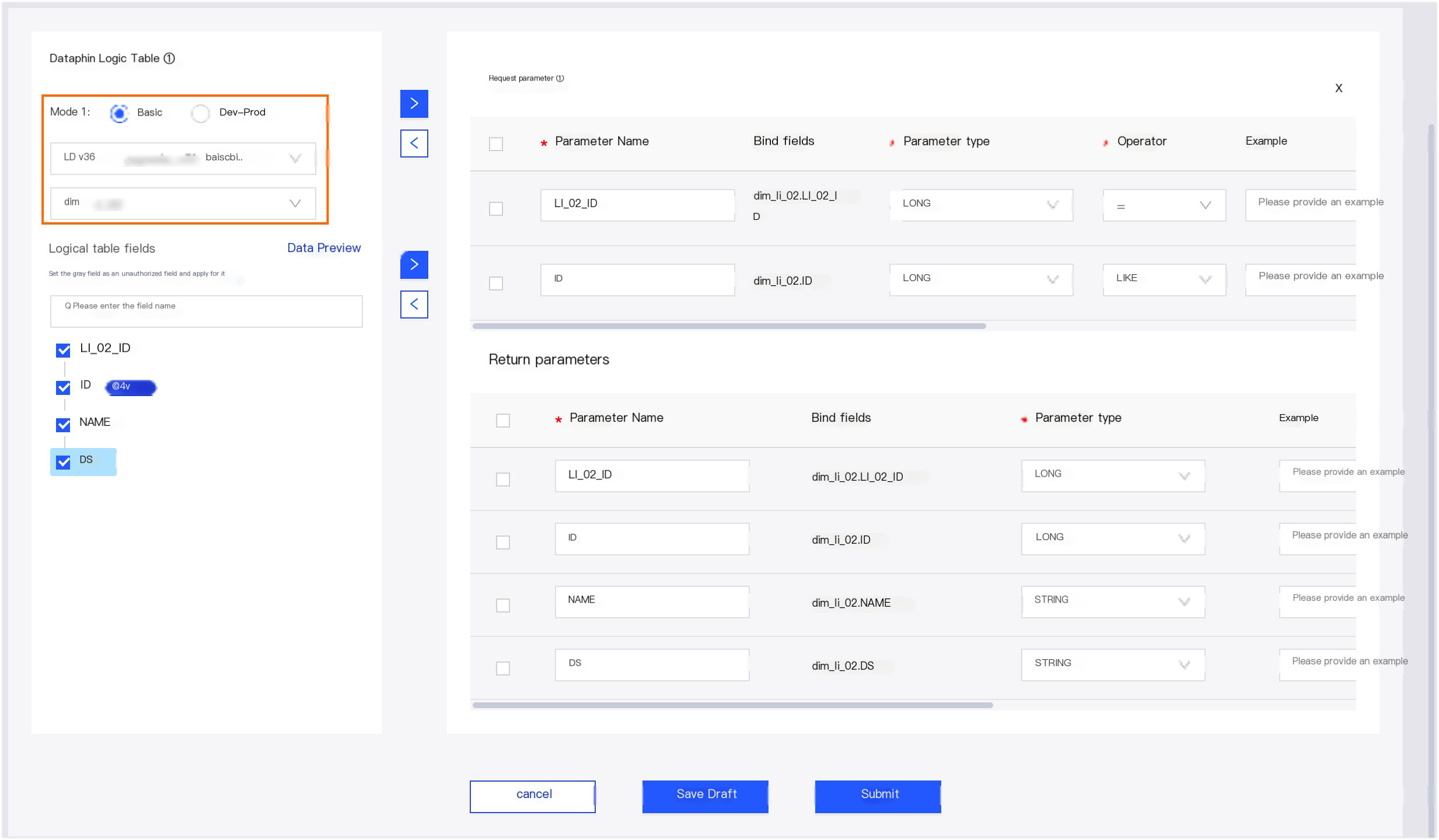Open the LIKE operator dropdown for ID
Screen dimensions: 1439x840
[1163, 279]
